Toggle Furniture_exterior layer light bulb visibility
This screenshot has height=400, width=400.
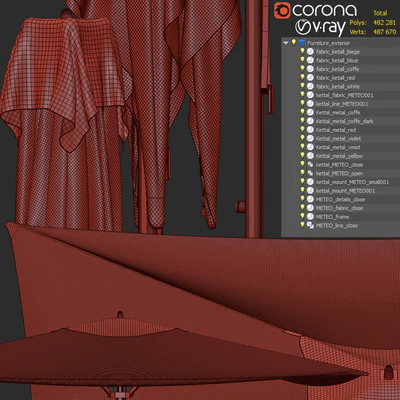pyautogui.click(x=294, y=42)
